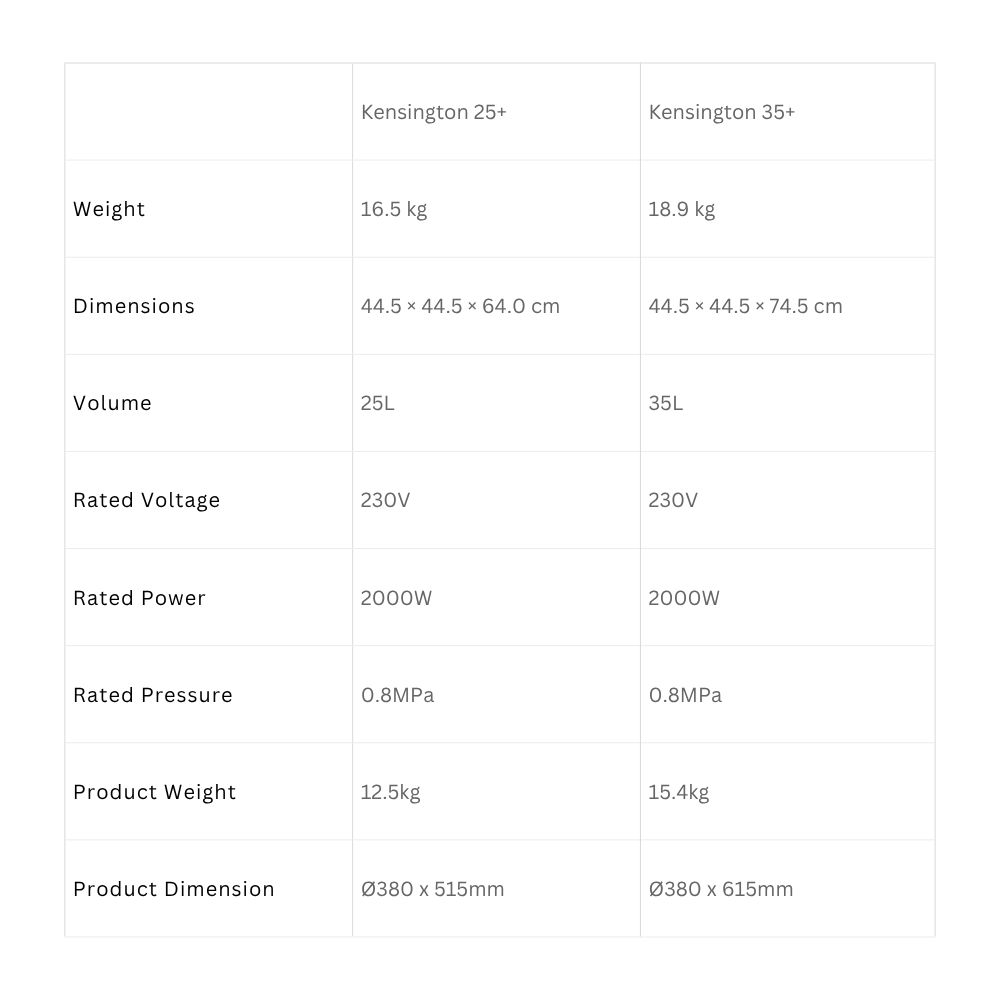Click 230V under Kensington 25+
The image size is (1000, 1000).
[x=385, y=500]
